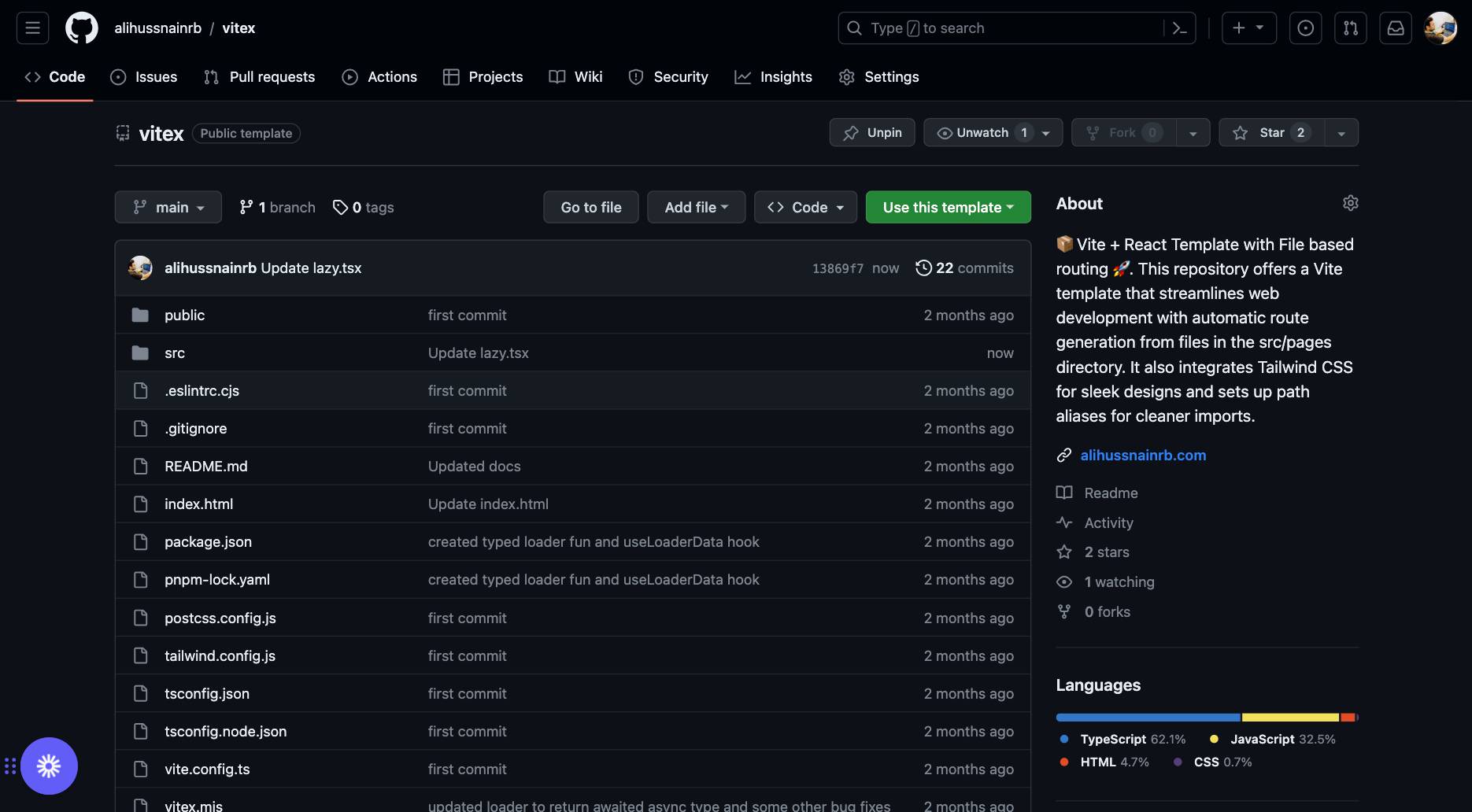Viewport: 1472px width, 812px height.
Task: Open pull requests icon in header
Action: (1351, 28)
